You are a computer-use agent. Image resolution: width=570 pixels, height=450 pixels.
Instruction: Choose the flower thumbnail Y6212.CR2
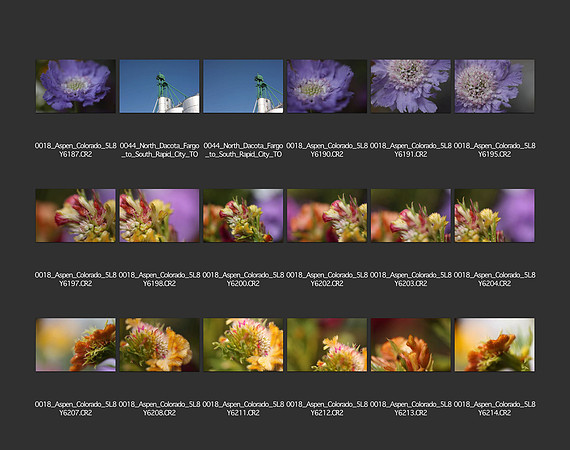(327, 345)
